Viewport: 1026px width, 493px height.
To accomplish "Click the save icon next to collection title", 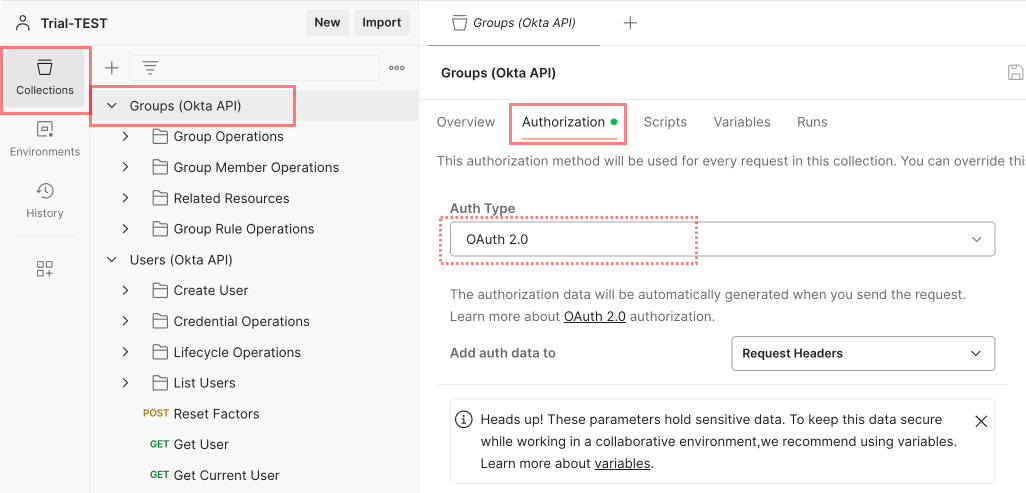I will 1014,72.
